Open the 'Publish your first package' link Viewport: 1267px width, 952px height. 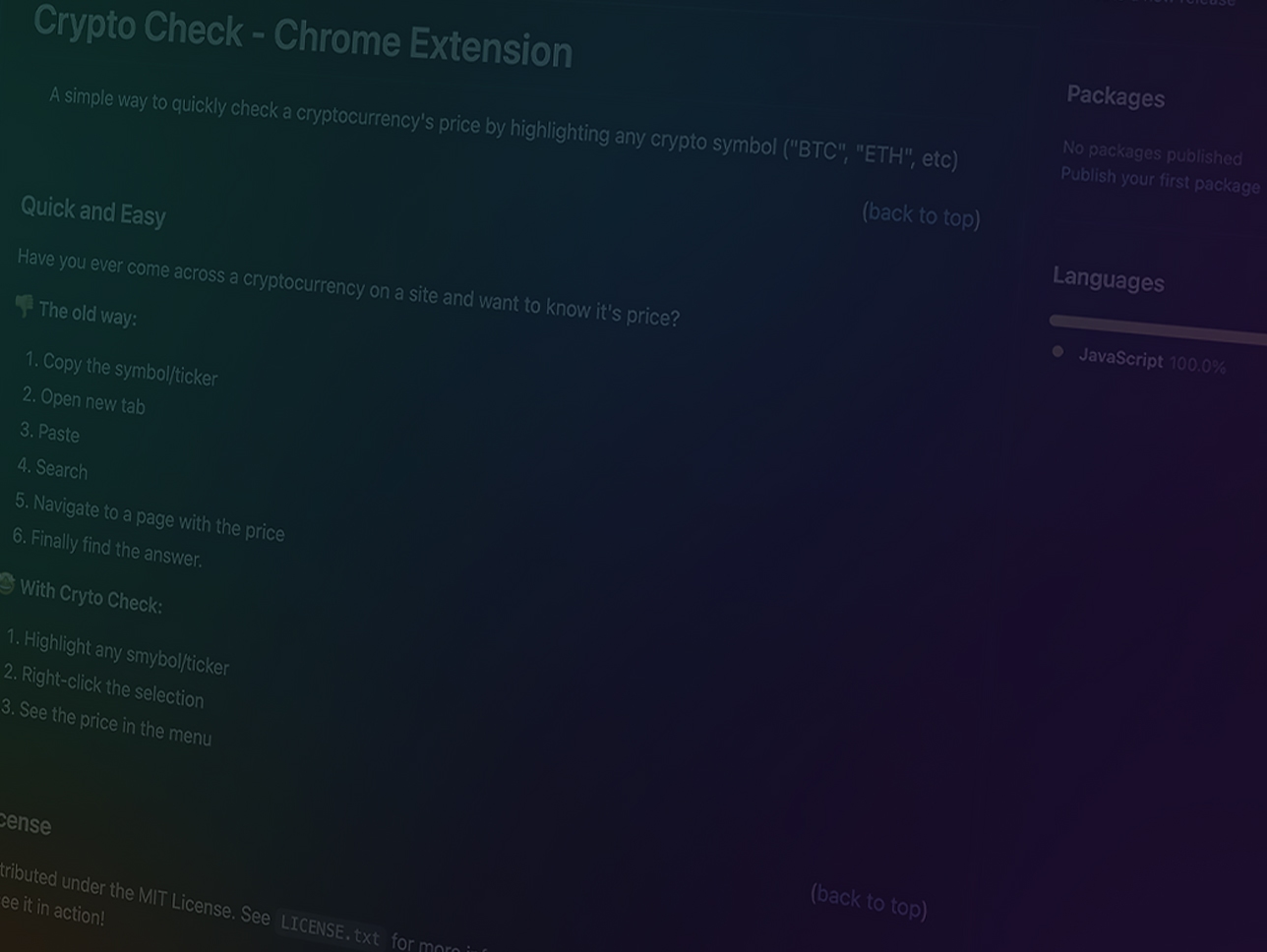(x=1160, y=181)
